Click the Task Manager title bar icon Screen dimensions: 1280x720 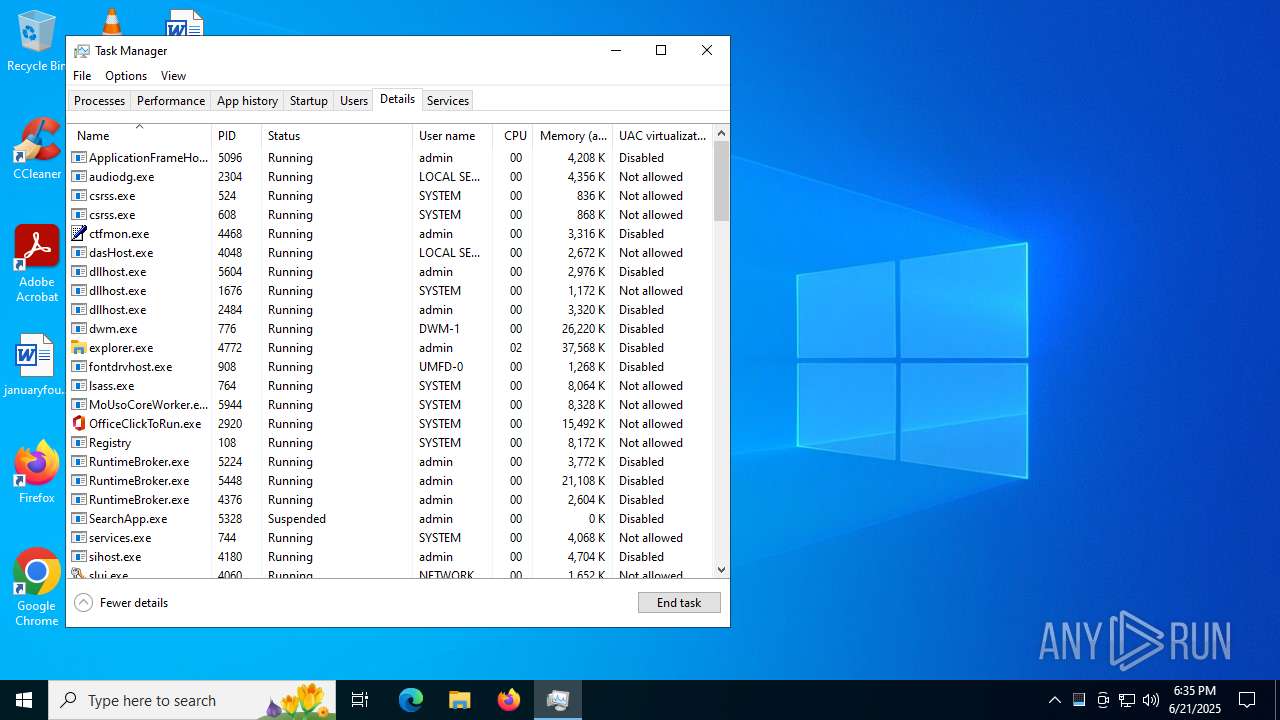point(82,51)
